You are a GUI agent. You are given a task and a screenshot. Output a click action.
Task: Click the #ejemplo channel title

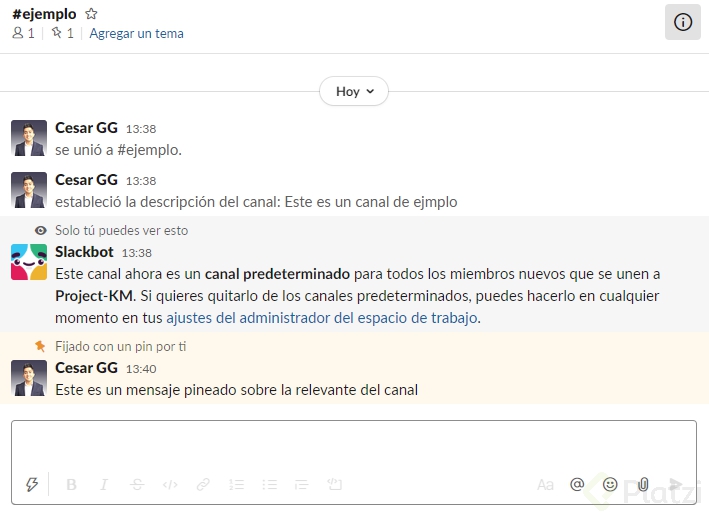pos(44,14)
